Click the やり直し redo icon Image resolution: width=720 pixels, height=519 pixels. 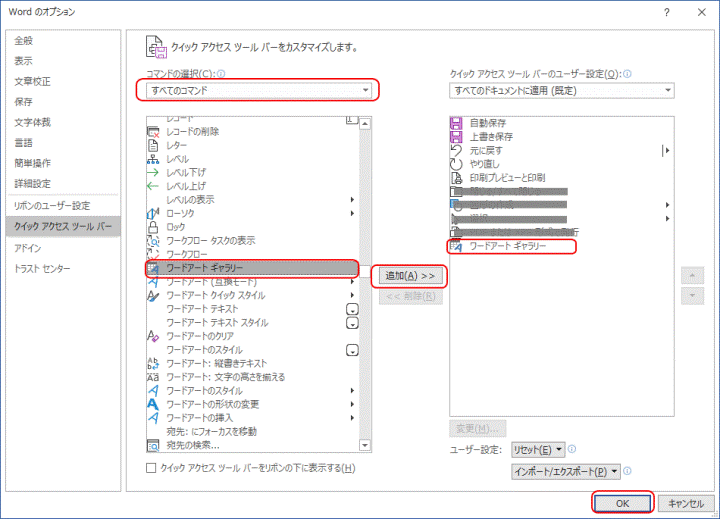[x=456, y=164]
